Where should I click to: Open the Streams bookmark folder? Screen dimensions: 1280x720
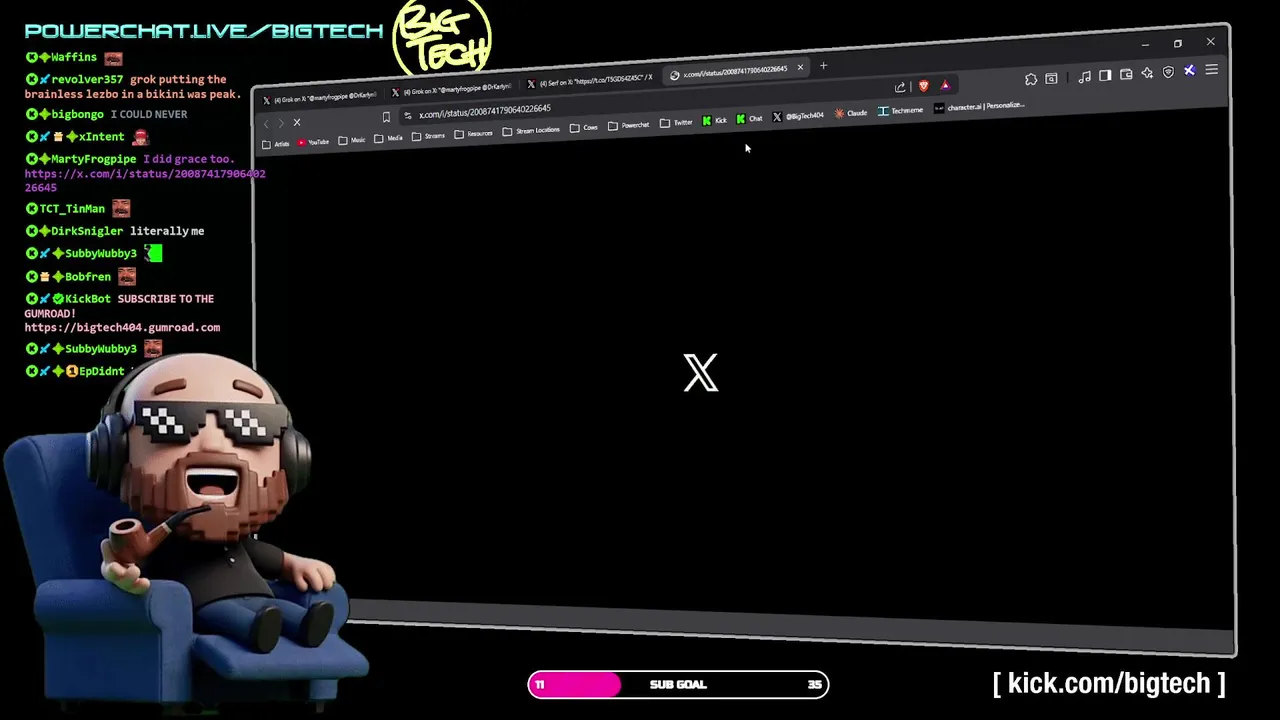428,136
